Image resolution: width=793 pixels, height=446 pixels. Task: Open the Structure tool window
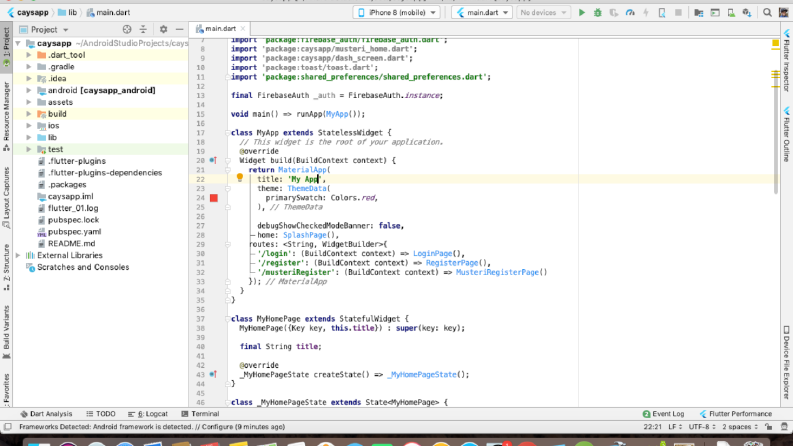pos(6,267)
